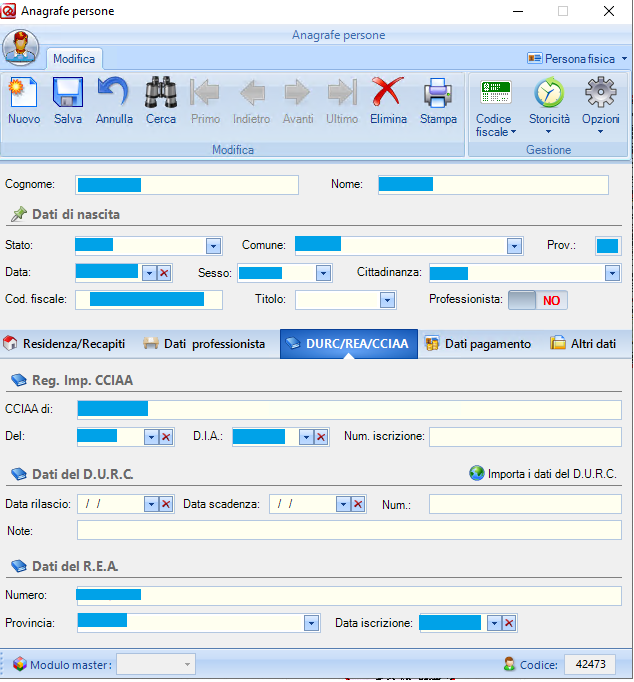Click the R.E.A. Numero field

click(x=349, y=596)
